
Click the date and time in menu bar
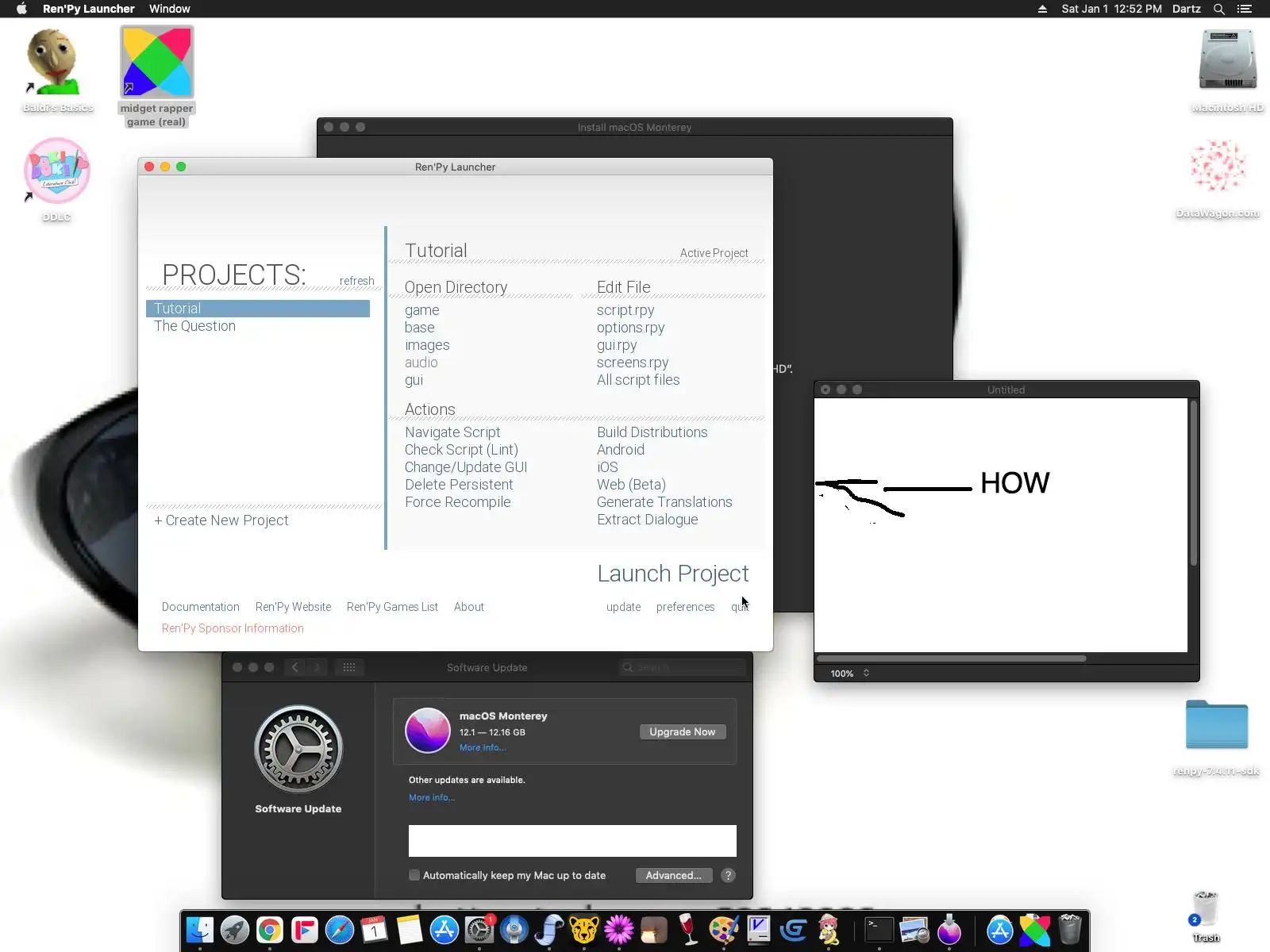click(x=1111, y=9)
